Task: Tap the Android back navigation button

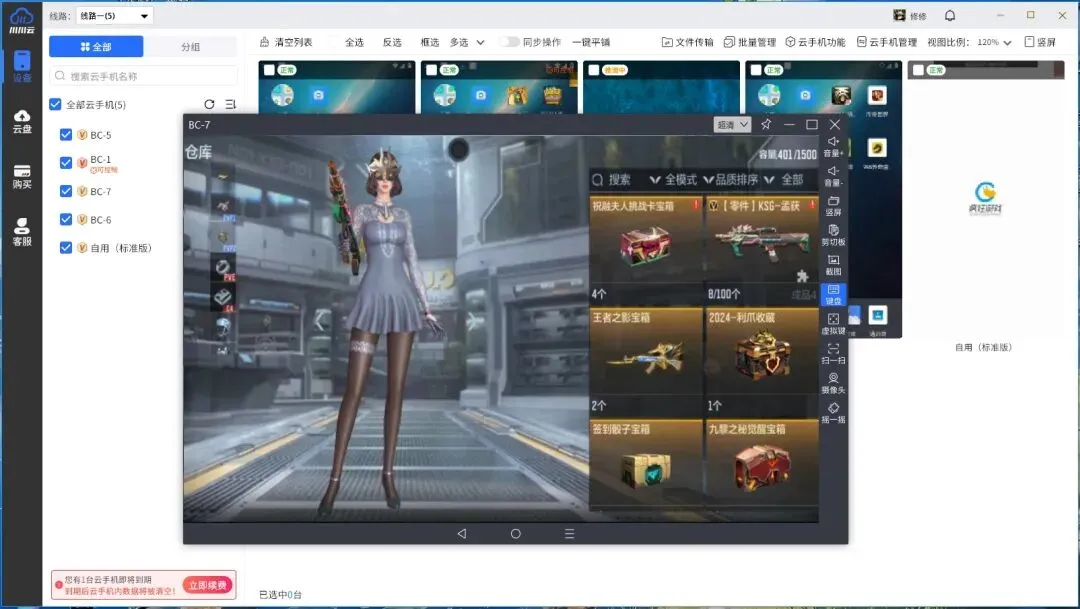Action: (461, 533)
